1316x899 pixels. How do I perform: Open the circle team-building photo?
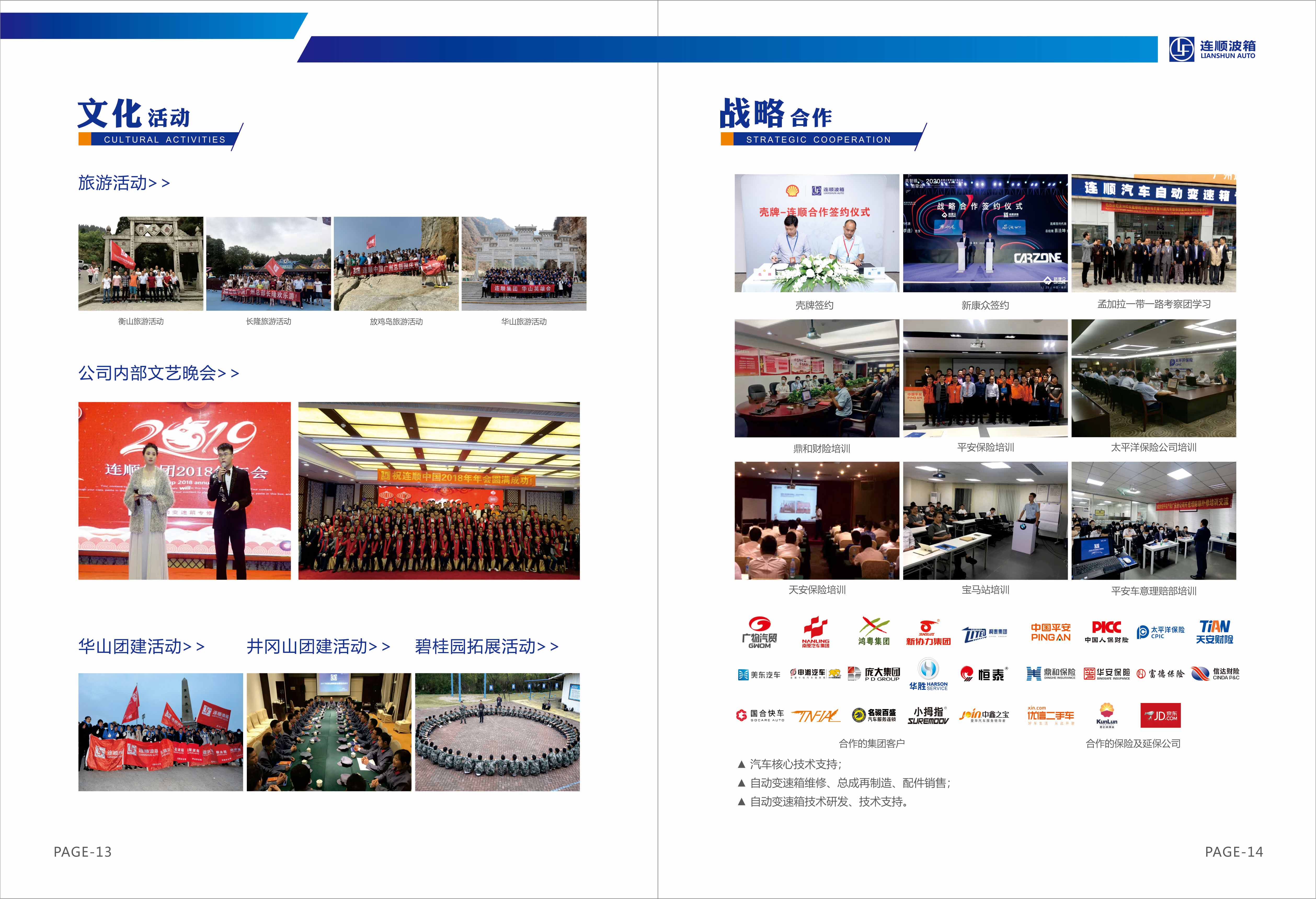(497, 732)
